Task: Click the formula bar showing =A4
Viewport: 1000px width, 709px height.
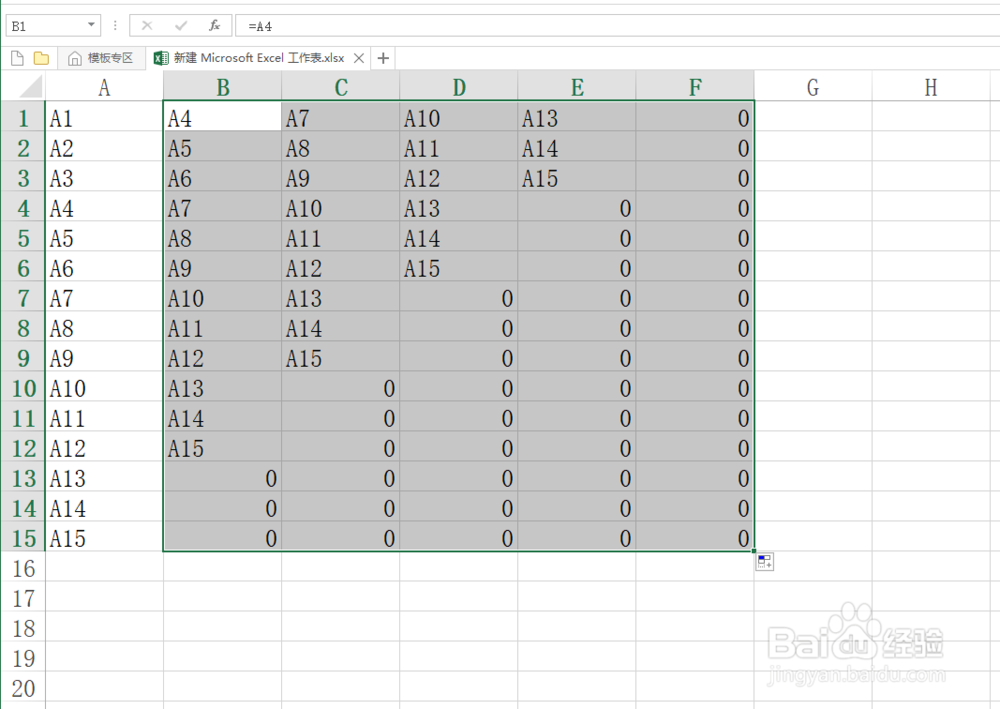Action: [617, 26]
